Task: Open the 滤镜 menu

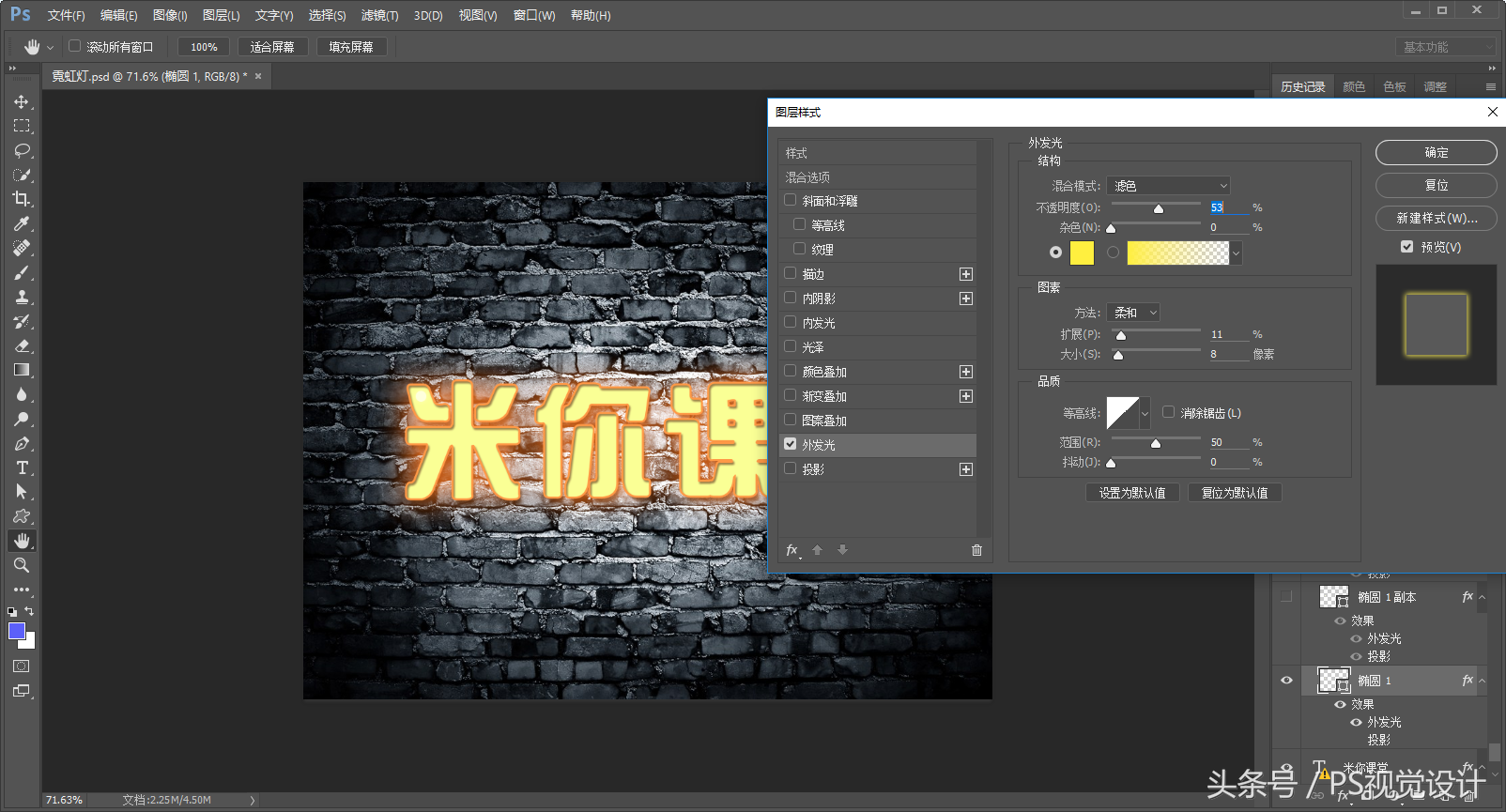Action: [x=379, y=16]
